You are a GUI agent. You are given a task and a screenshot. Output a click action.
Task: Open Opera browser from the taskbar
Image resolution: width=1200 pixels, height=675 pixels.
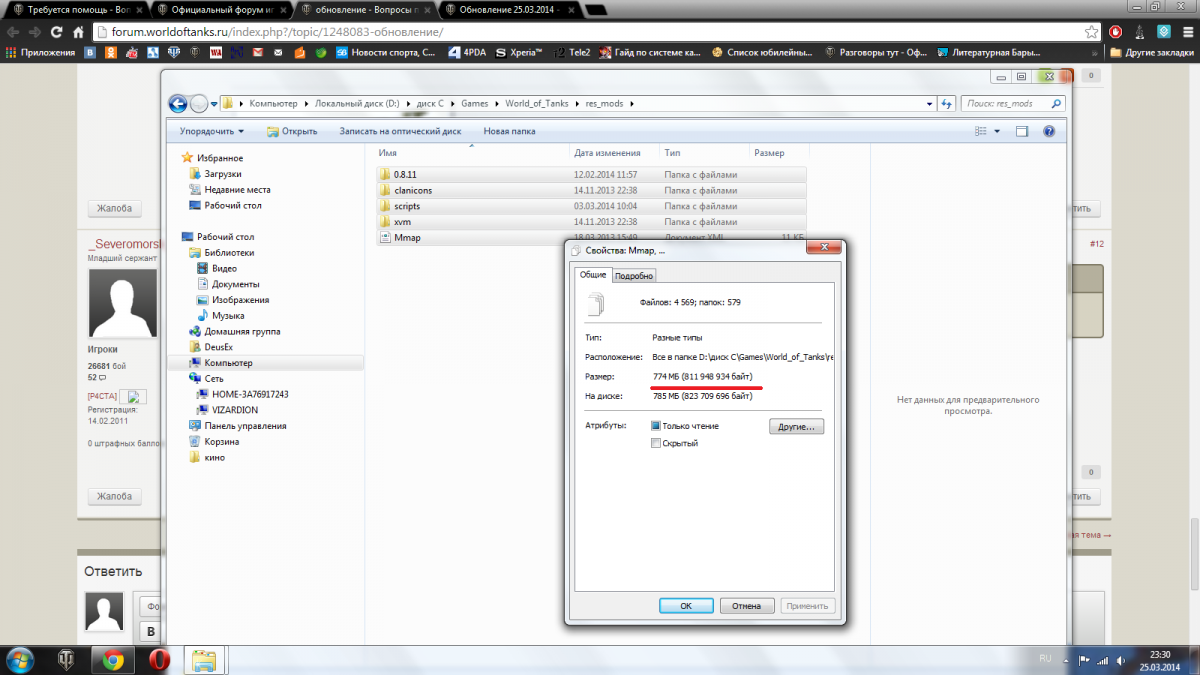tap(160, 659)
